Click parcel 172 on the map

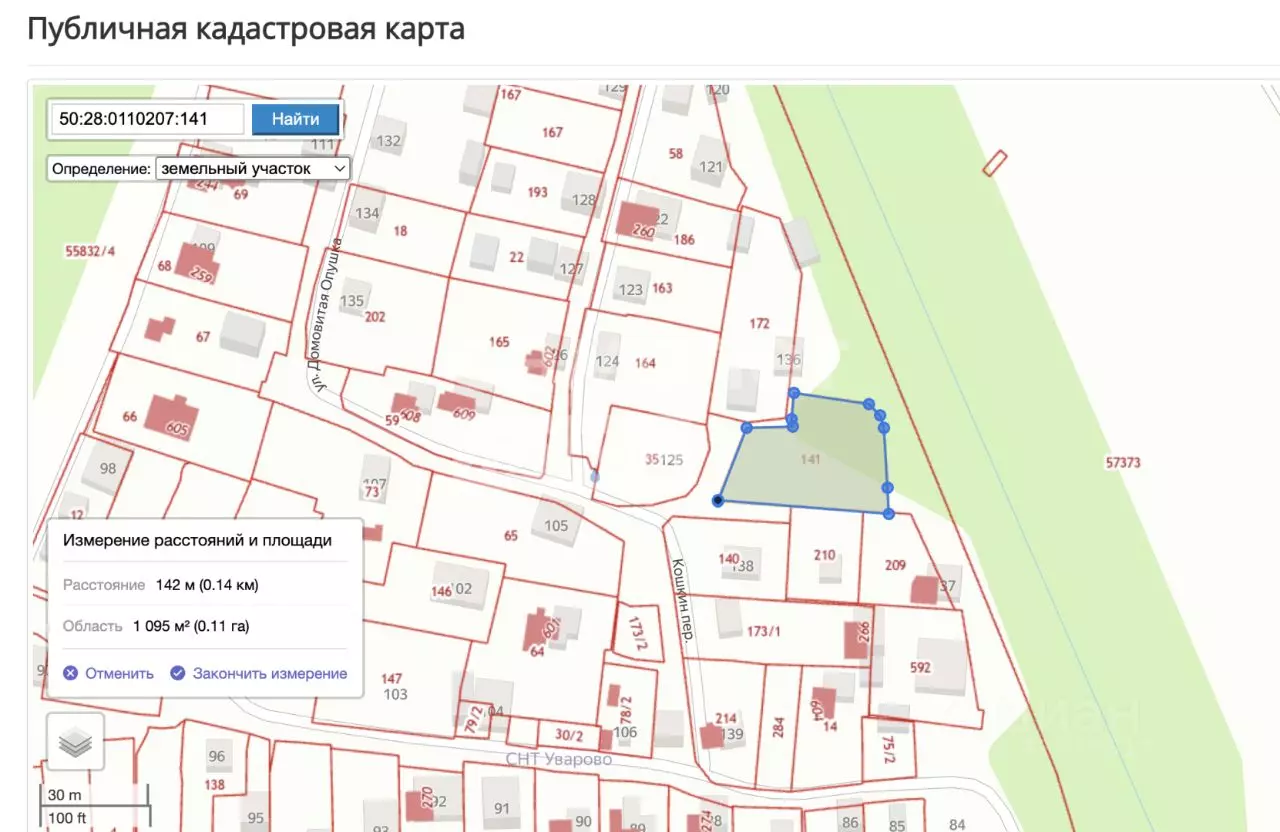pos(759,323)
